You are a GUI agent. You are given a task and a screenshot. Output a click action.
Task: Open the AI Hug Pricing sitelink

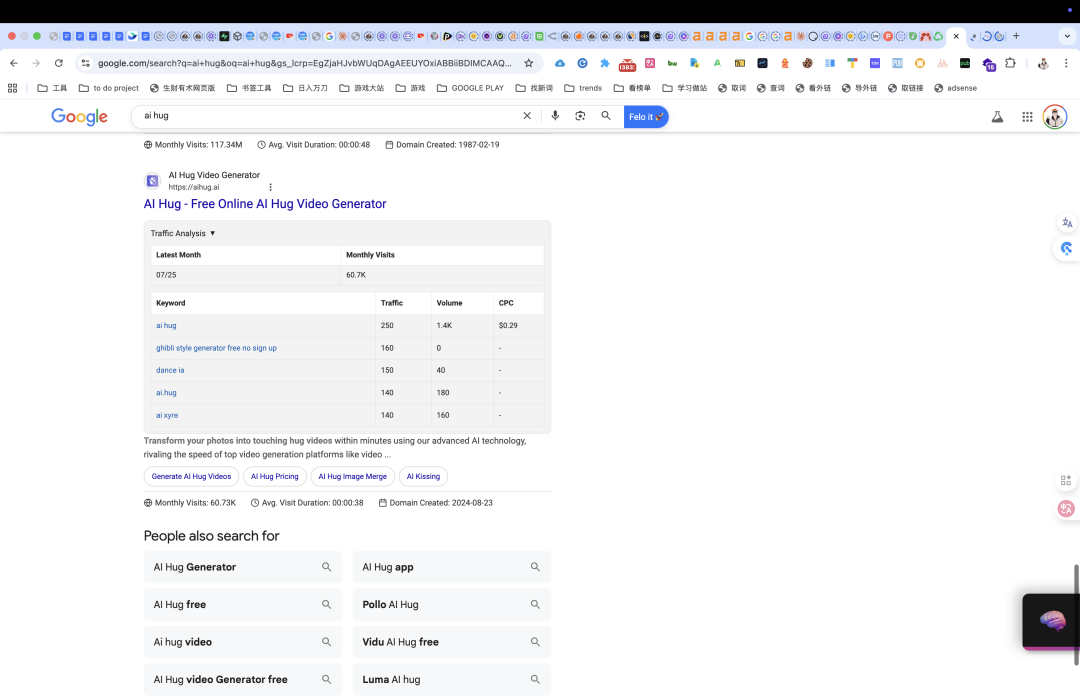(275, 476)
